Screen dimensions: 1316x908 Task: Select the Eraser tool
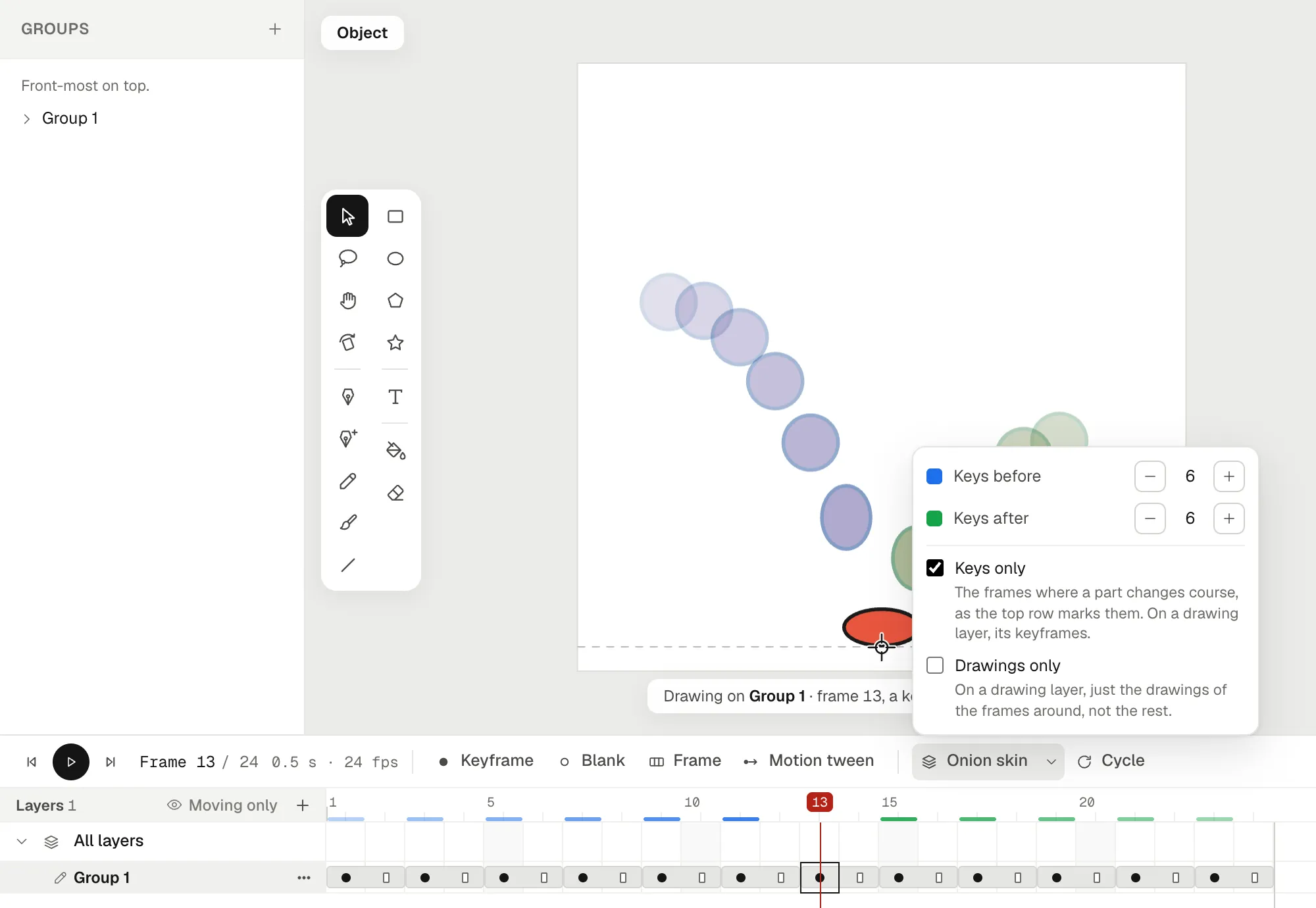(x=395, y=493)
